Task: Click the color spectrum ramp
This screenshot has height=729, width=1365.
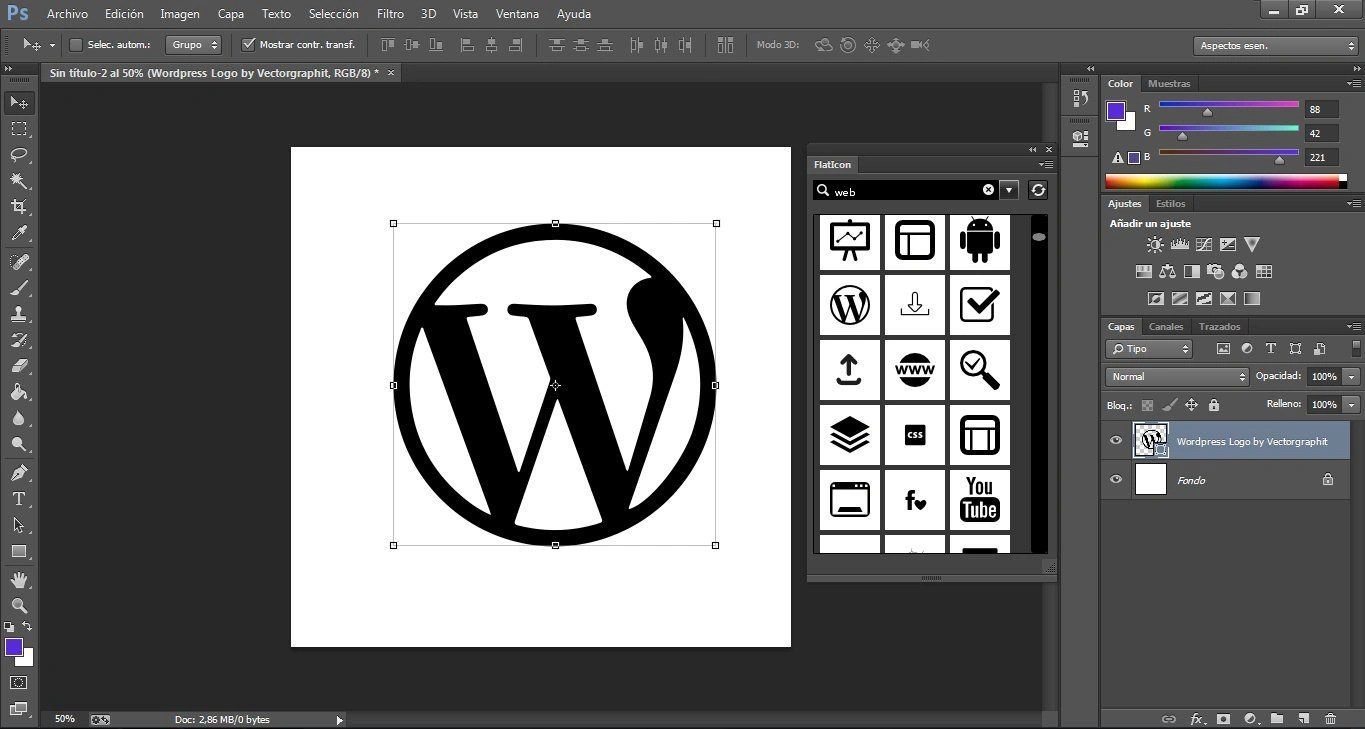Action: [1222, 181]
